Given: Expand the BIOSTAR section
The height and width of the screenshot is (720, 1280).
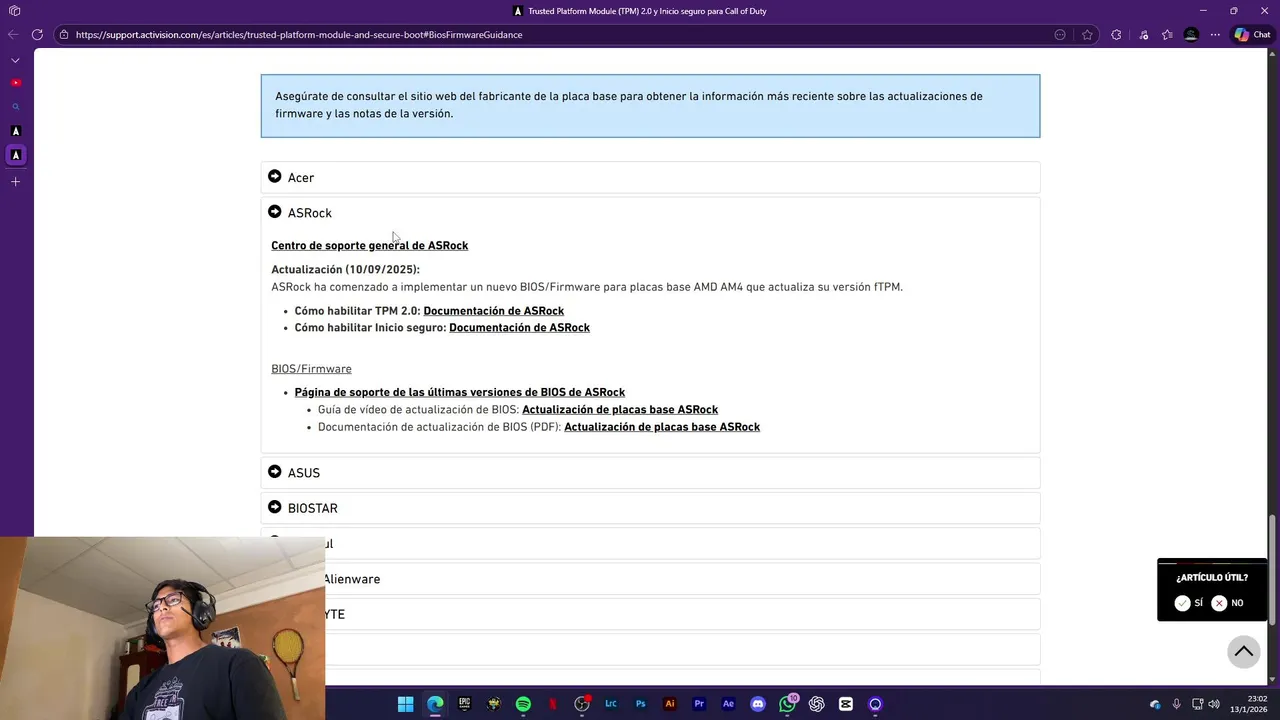Looking at the screenshot, I should click(x=650, y=508).
